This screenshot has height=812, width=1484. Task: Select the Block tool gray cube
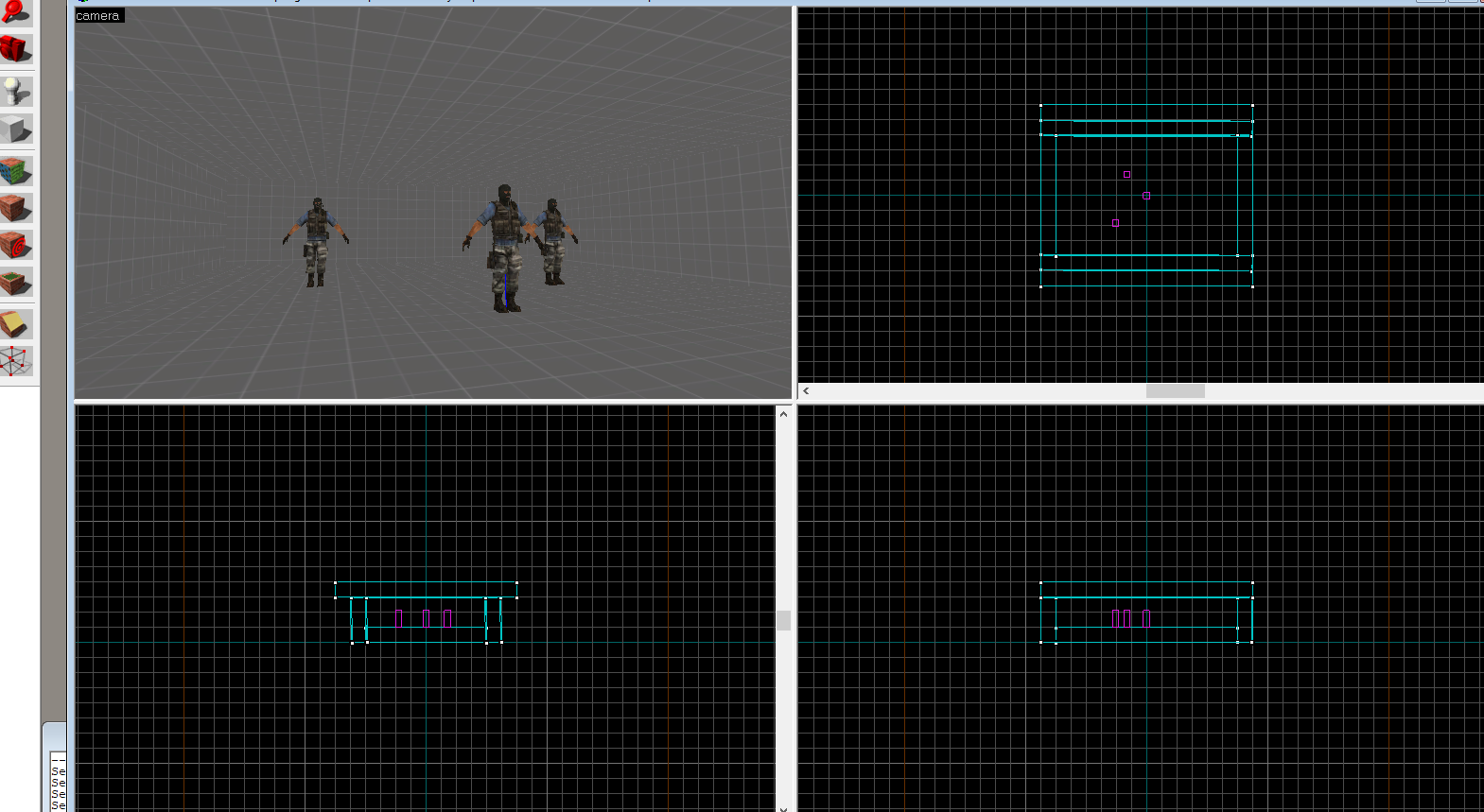coord(15,129)
